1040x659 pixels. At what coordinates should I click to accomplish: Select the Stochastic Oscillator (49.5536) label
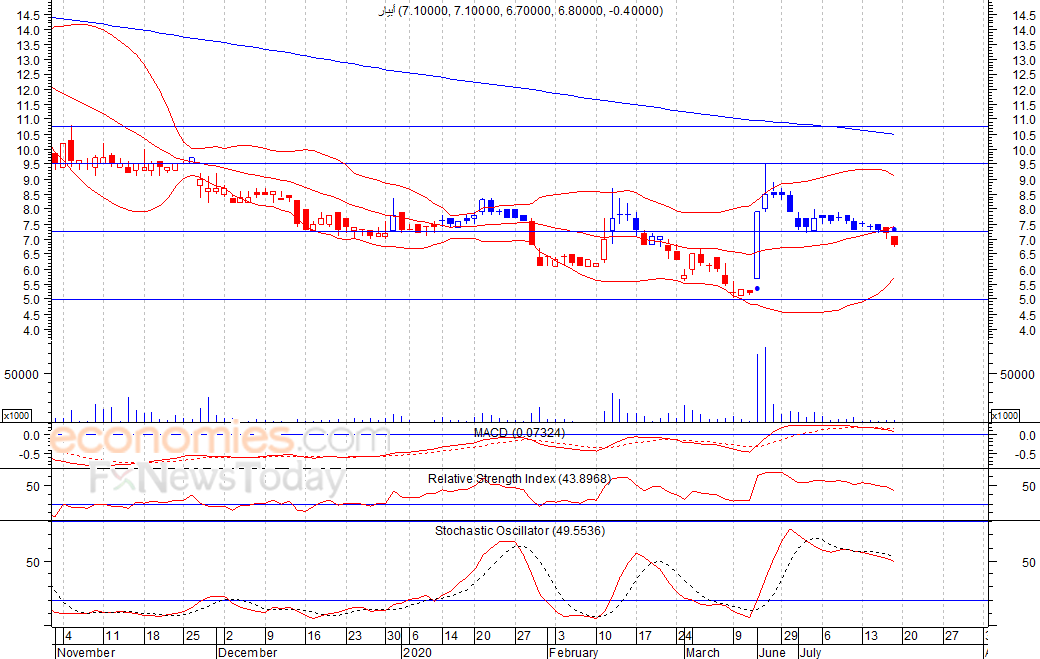[x=520, y=530]
